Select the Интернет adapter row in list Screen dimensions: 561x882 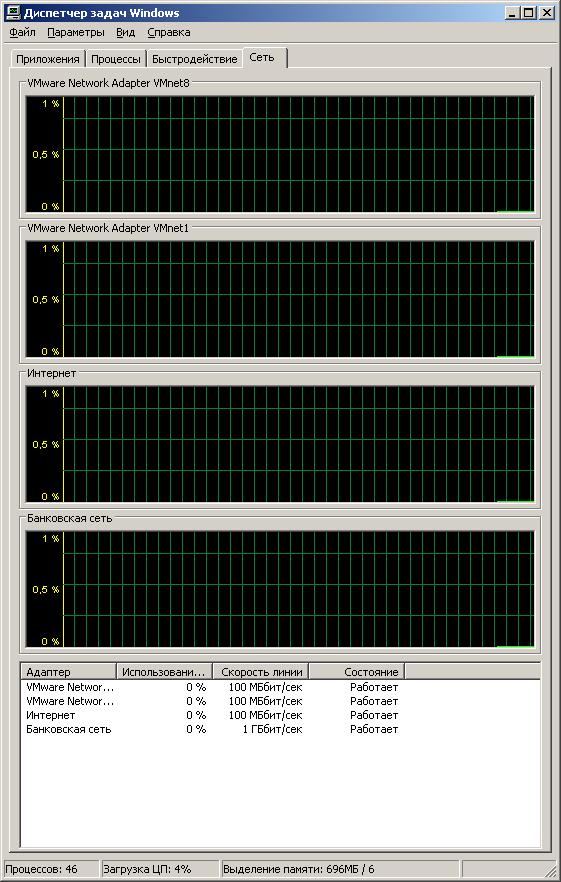point(213,716)
